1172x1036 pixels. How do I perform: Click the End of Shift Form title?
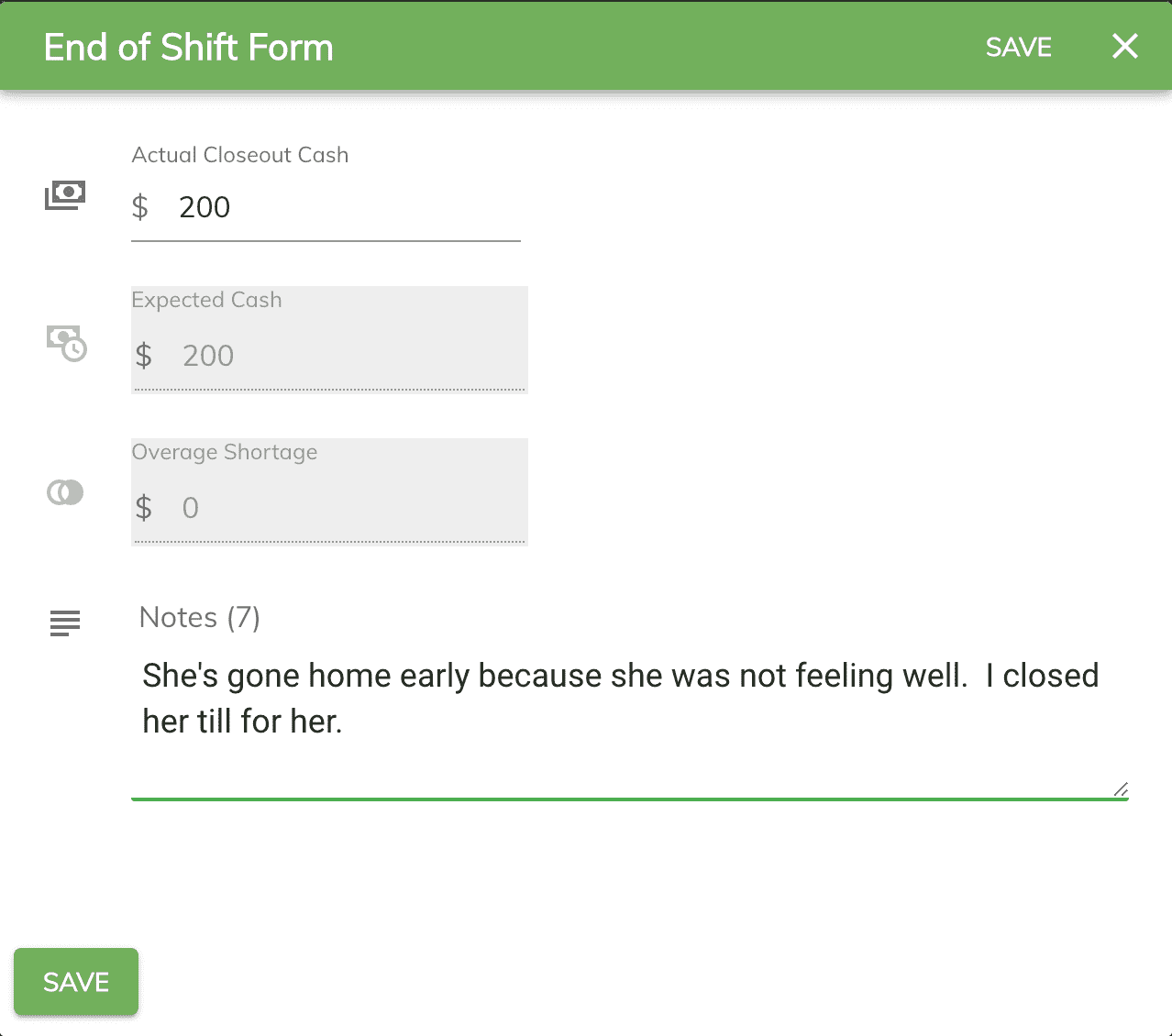[x=189, y=48]
